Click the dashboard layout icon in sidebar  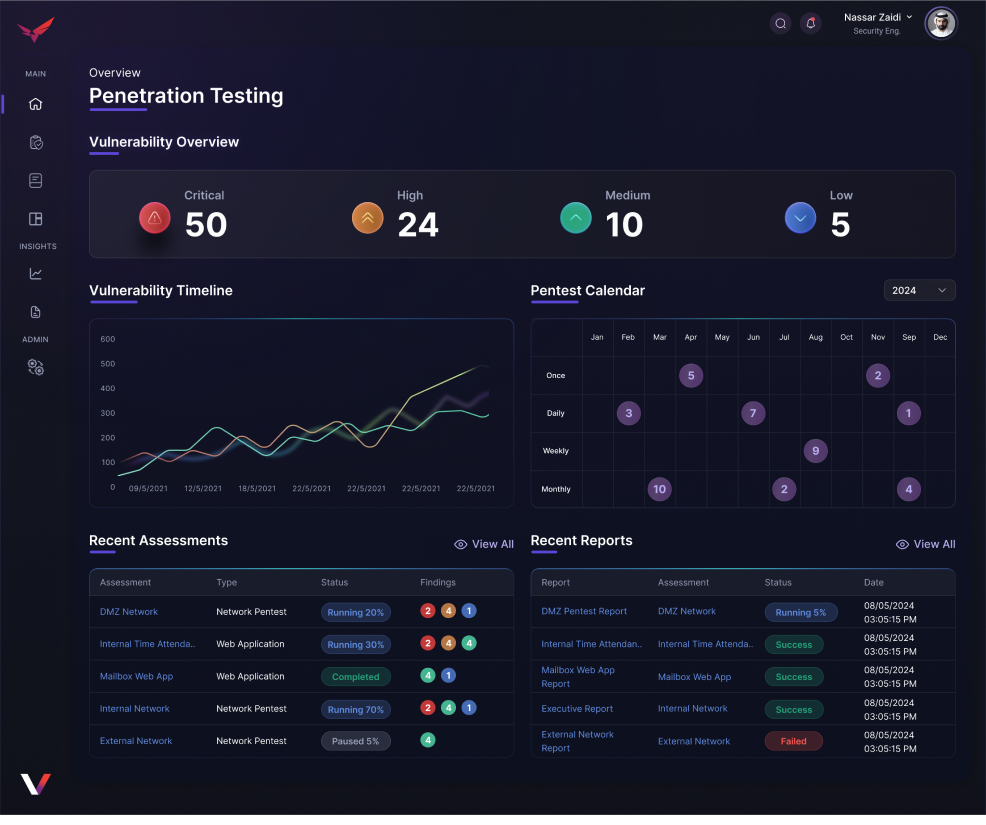click(36, 219)
